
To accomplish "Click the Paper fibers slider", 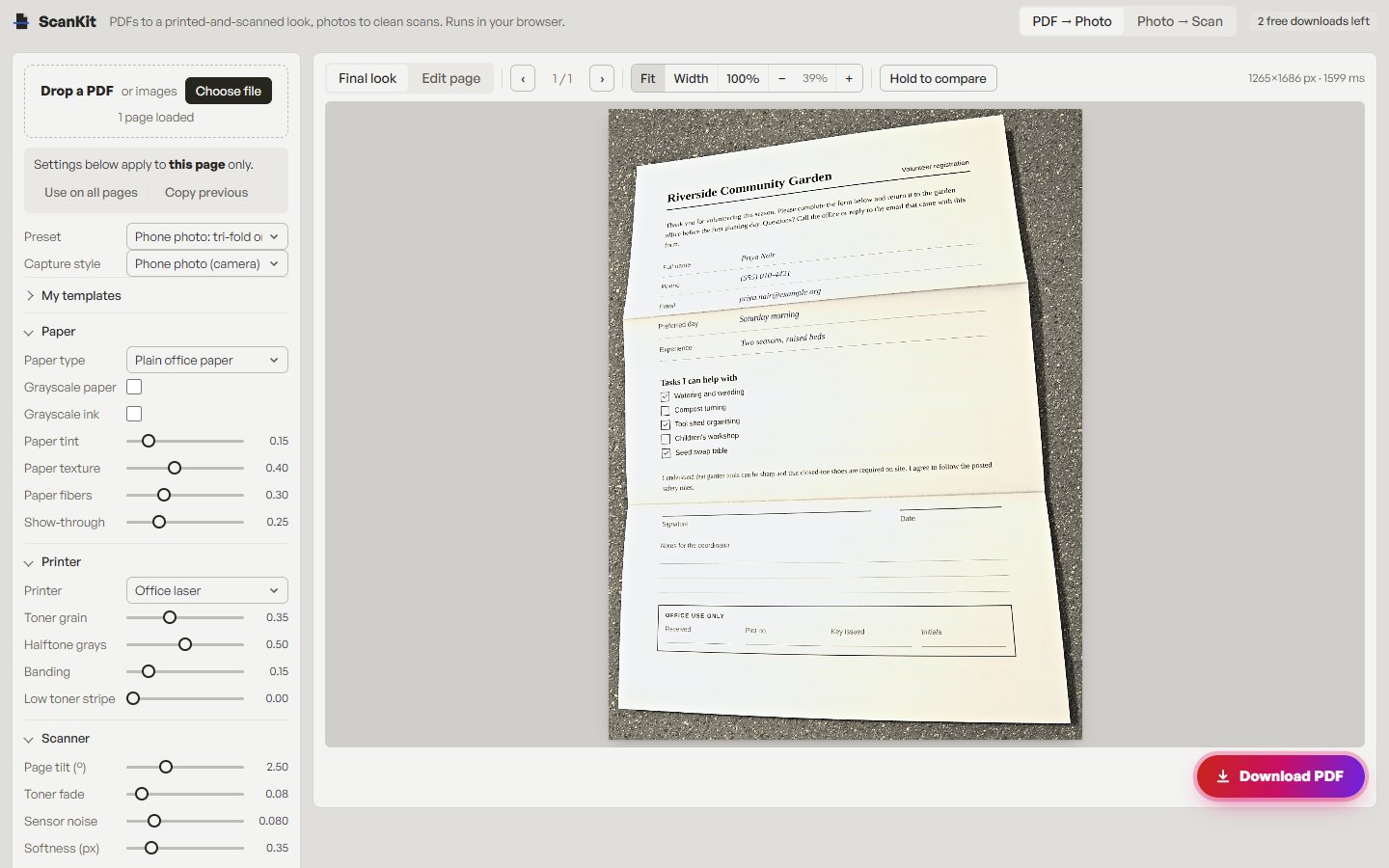I will [x=185, y=495].
